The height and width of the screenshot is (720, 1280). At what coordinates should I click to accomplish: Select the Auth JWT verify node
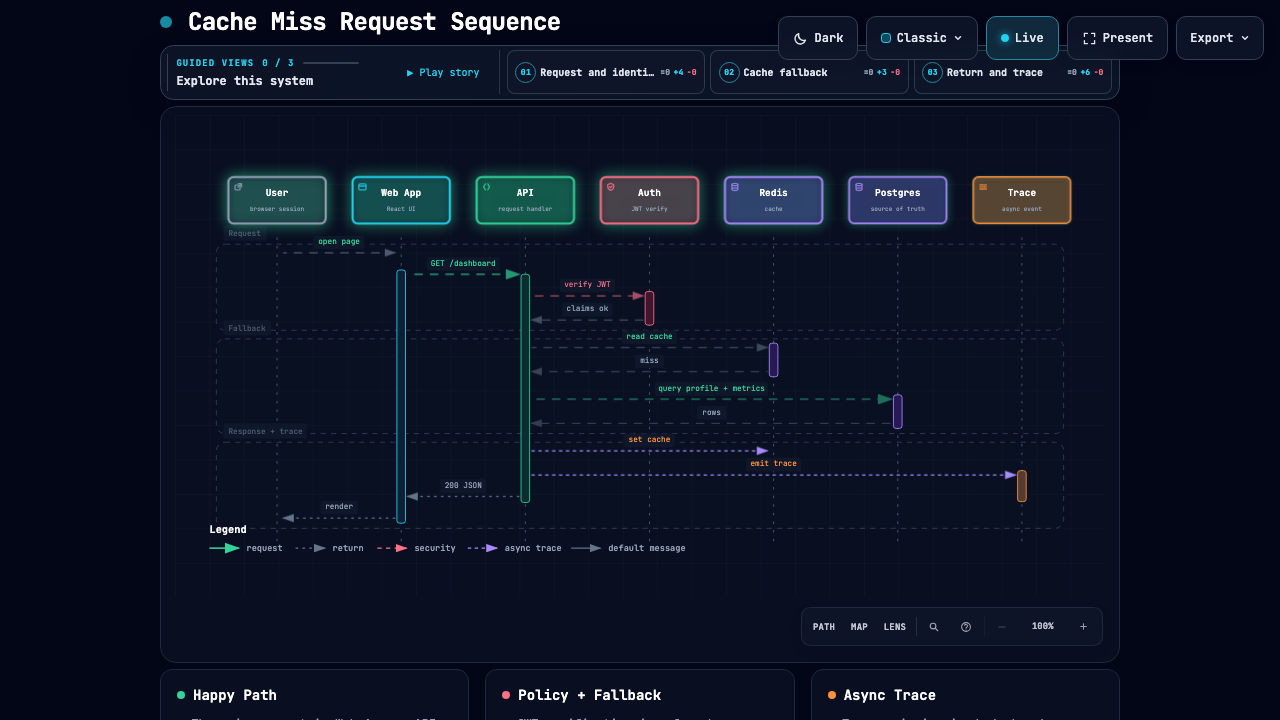click(x=649, y=200)
